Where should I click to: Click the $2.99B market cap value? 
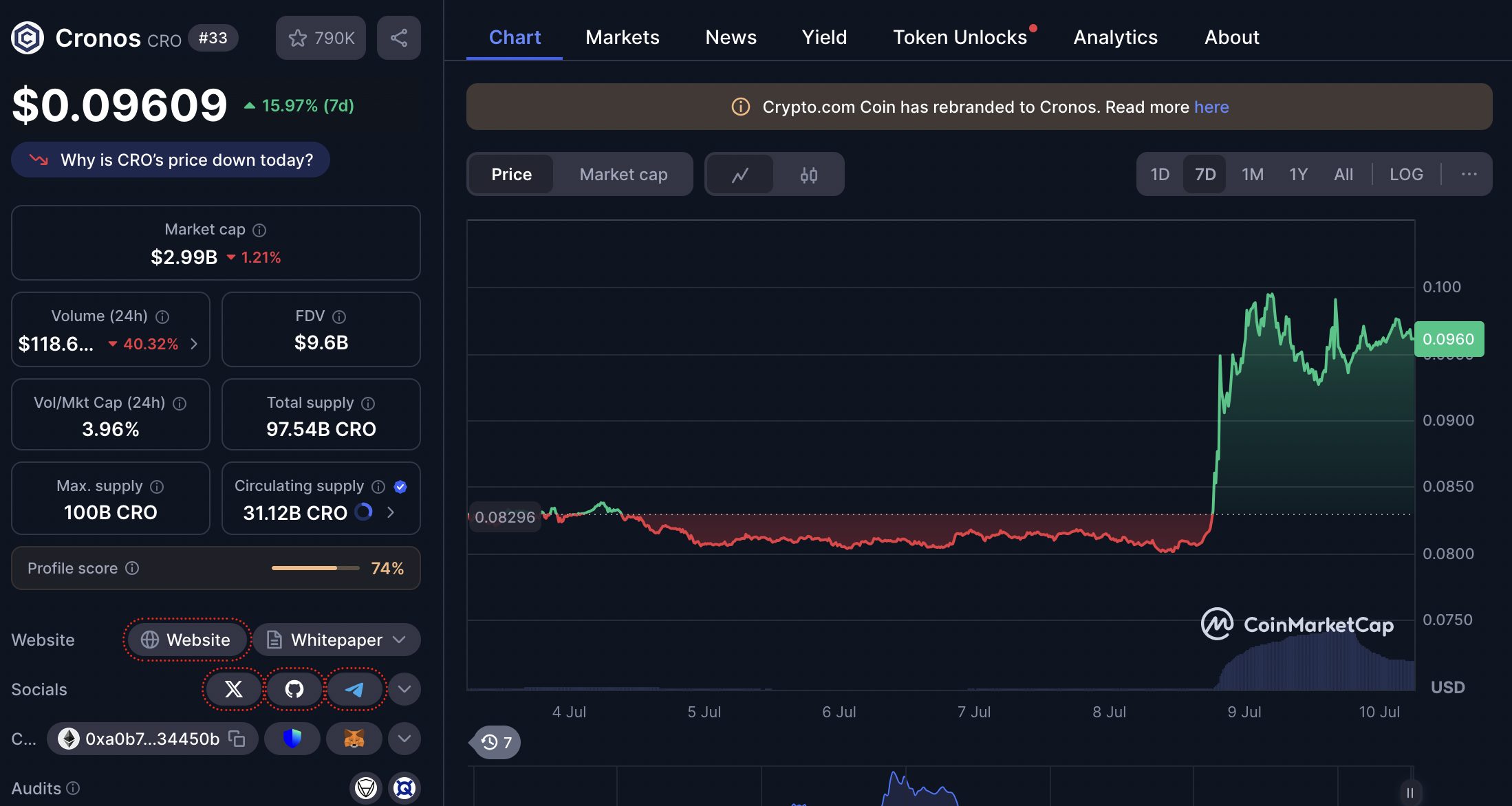pyautogui.click(x=184, y=257)
